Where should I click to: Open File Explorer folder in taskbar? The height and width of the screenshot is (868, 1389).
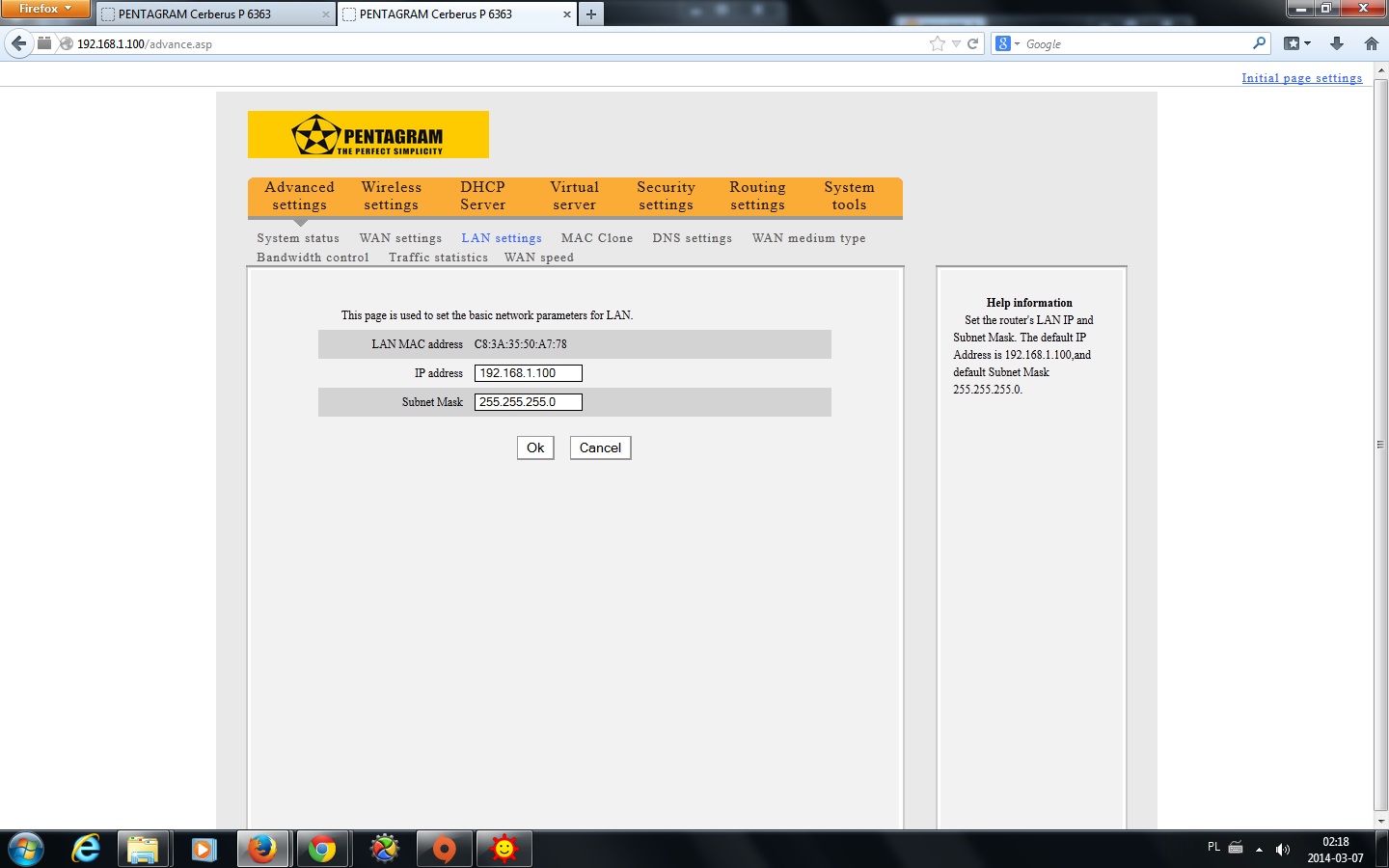[x=143, y=850]
